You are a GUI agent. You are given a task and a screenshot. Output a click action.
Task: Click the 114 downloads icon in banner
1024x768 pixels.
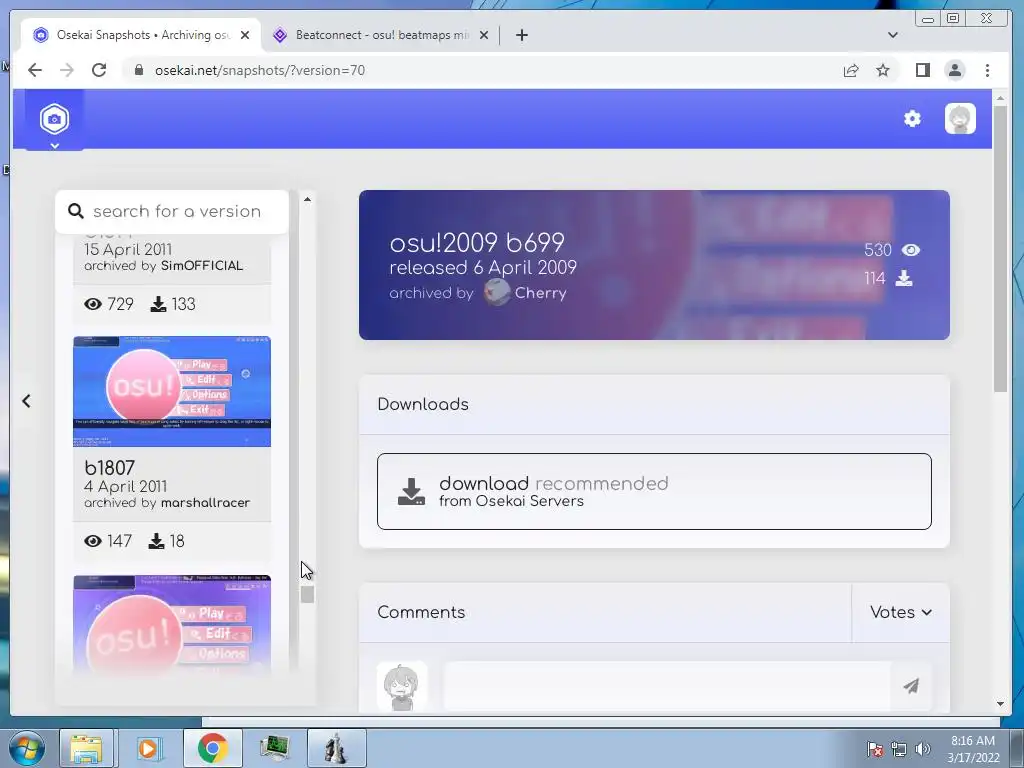pyautogui.click(x=904, y=279)
